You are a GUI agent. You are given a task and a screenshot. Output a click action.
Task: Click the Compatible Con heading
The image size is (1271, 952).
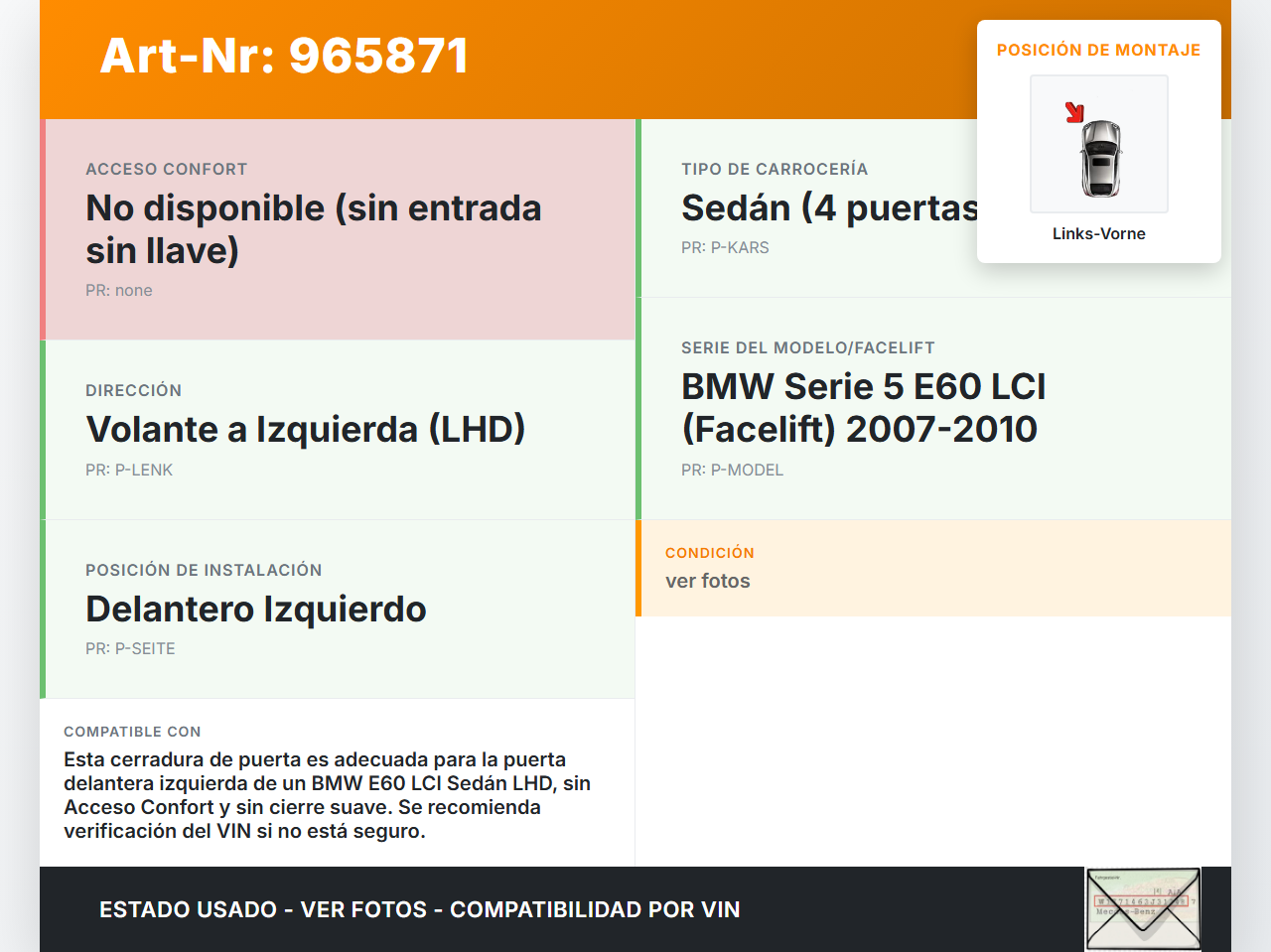tap(132, 732)
